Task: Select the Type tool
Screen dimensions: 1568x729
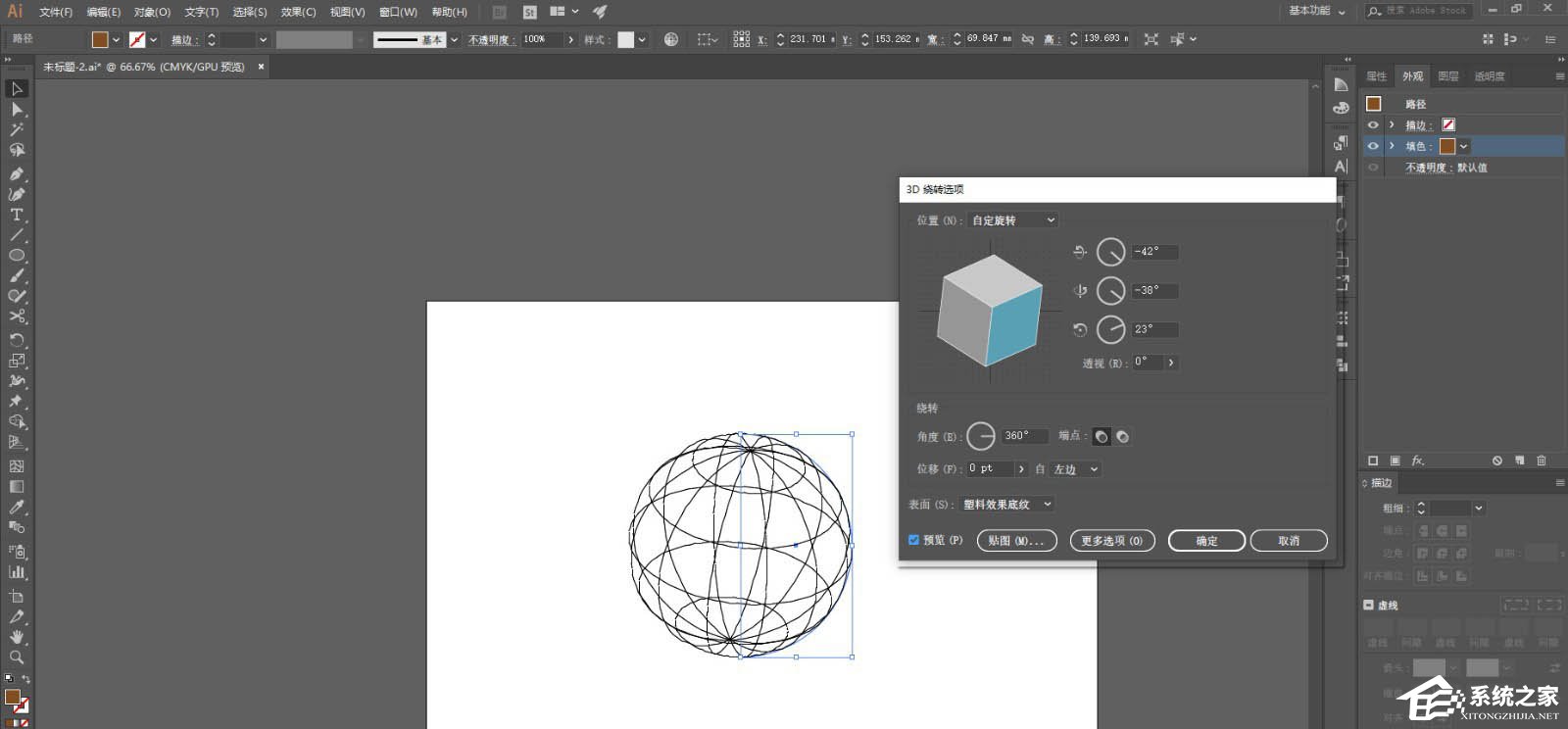Action: (17, 215)
